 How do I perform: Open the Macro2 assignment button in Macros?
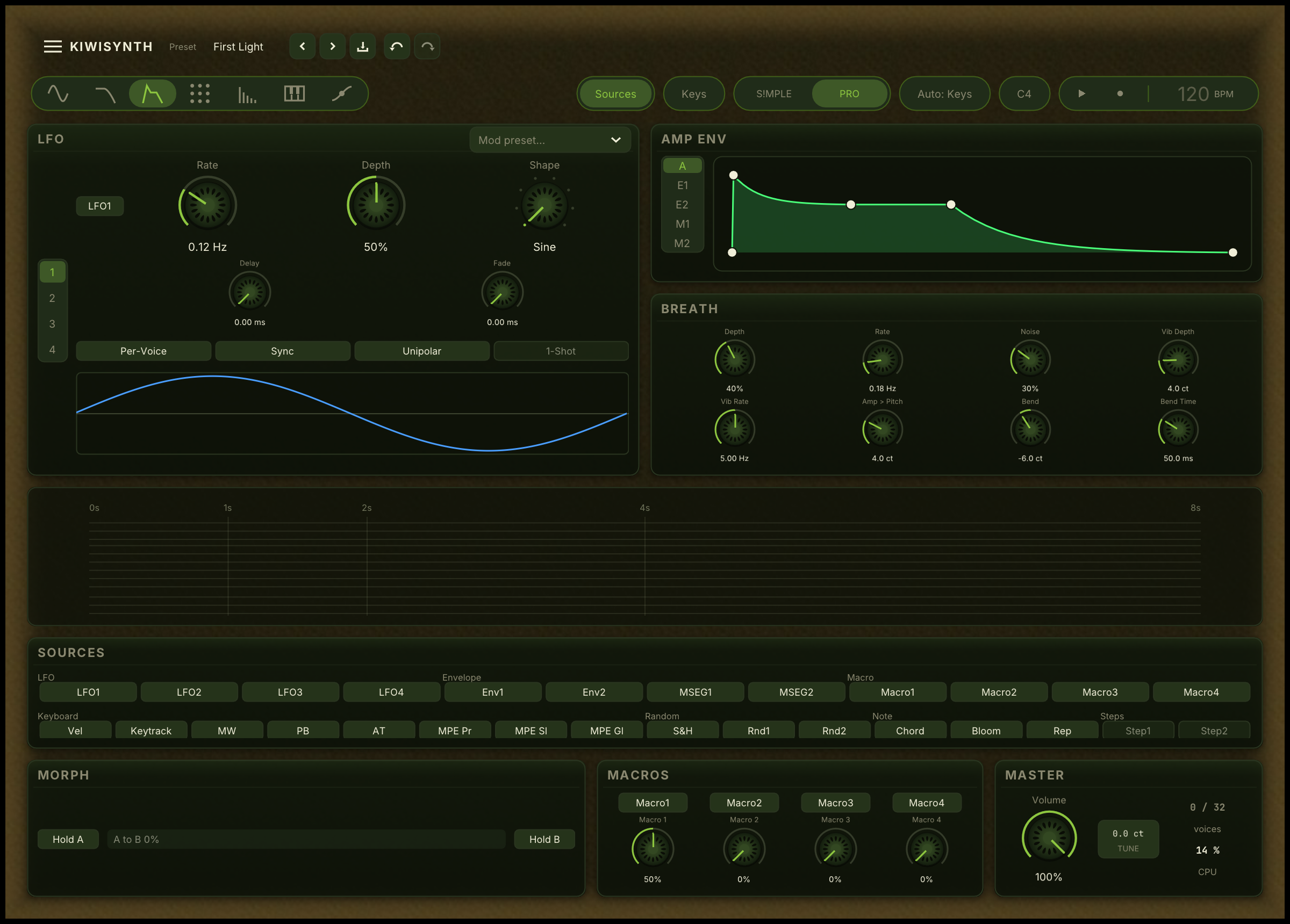744,802
